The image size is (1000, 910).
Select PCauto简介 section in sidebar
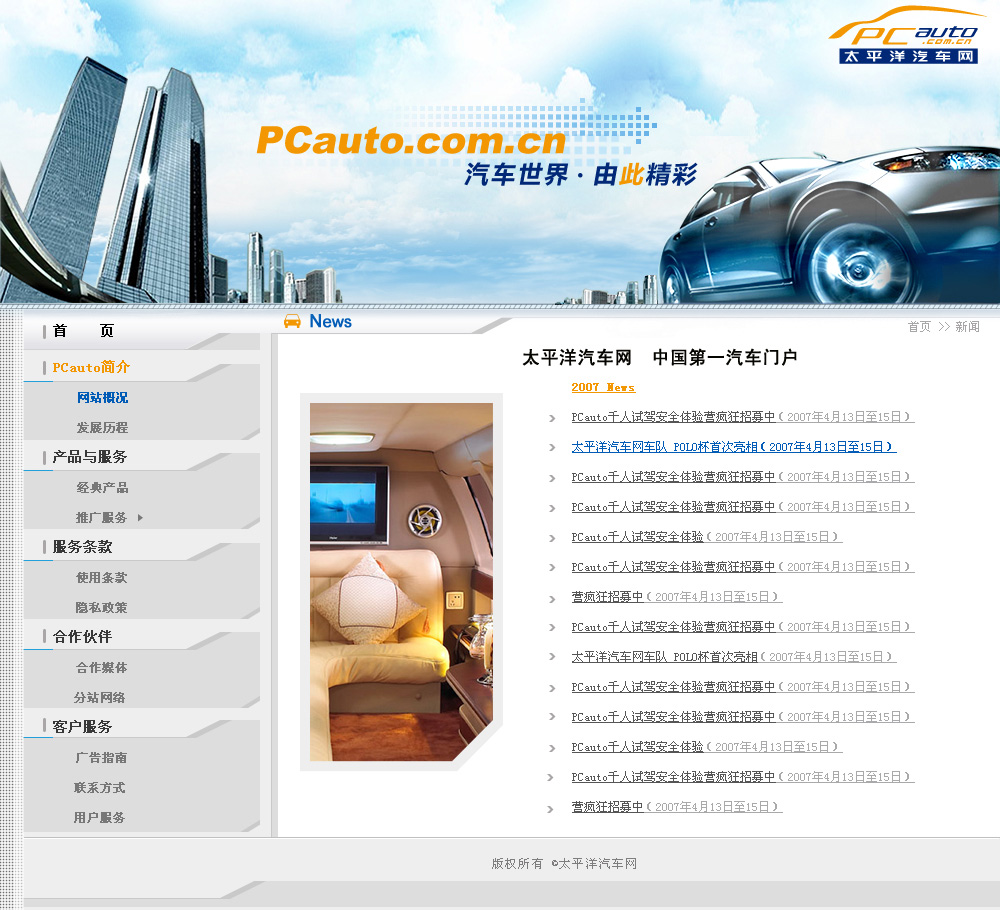91,367
